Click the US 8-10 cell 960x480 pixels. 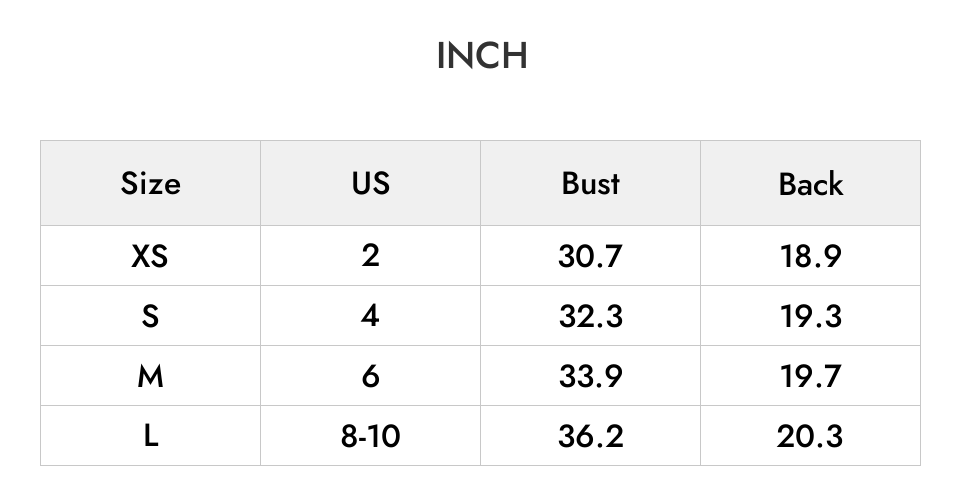point(370,436)
